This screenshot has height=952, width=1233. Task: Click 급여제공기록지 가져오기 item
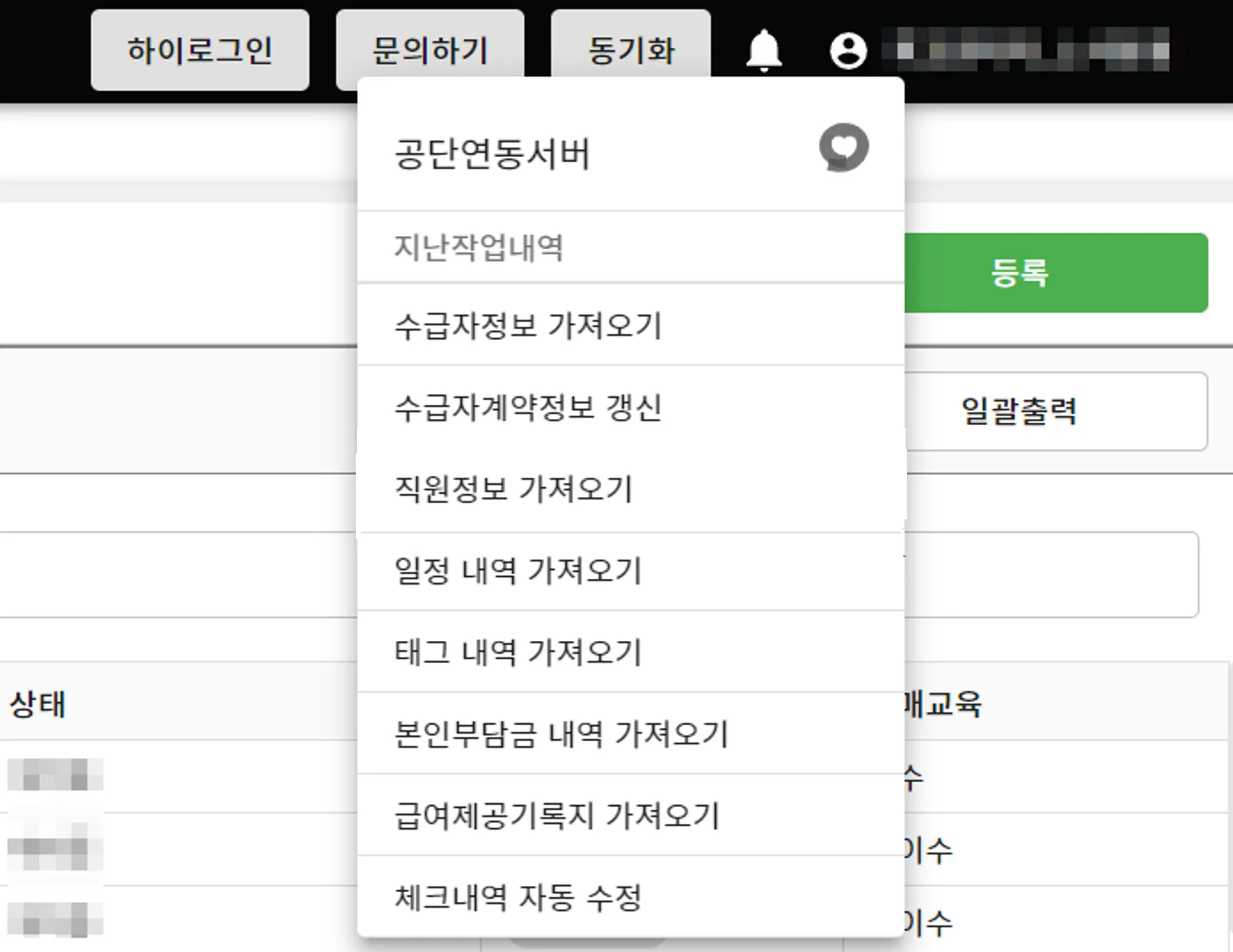pos(557,815)
